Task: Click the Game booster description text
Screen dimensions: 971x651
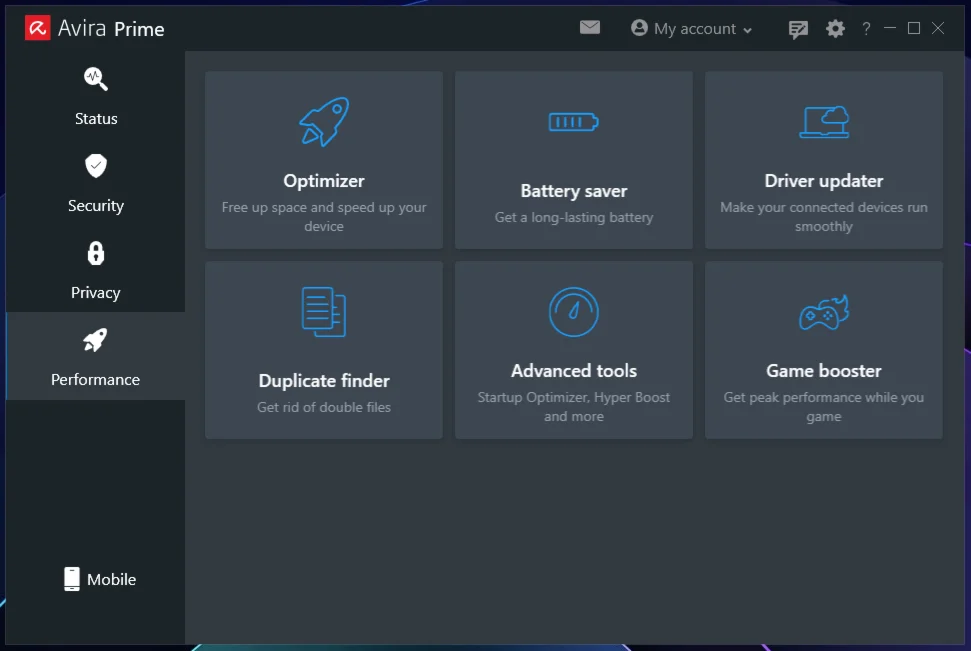Action: coord(824,407)
